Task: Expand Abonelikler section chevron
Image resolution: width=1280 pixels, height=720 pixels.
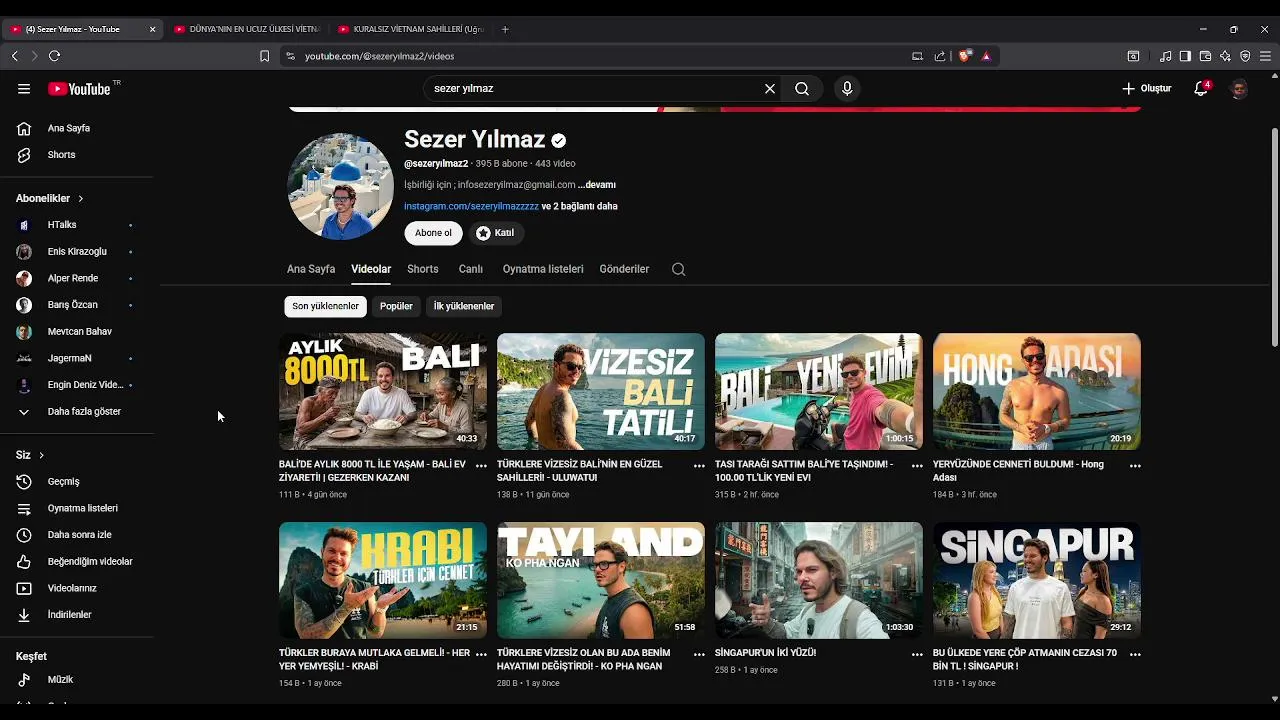Action: [81, 199]
